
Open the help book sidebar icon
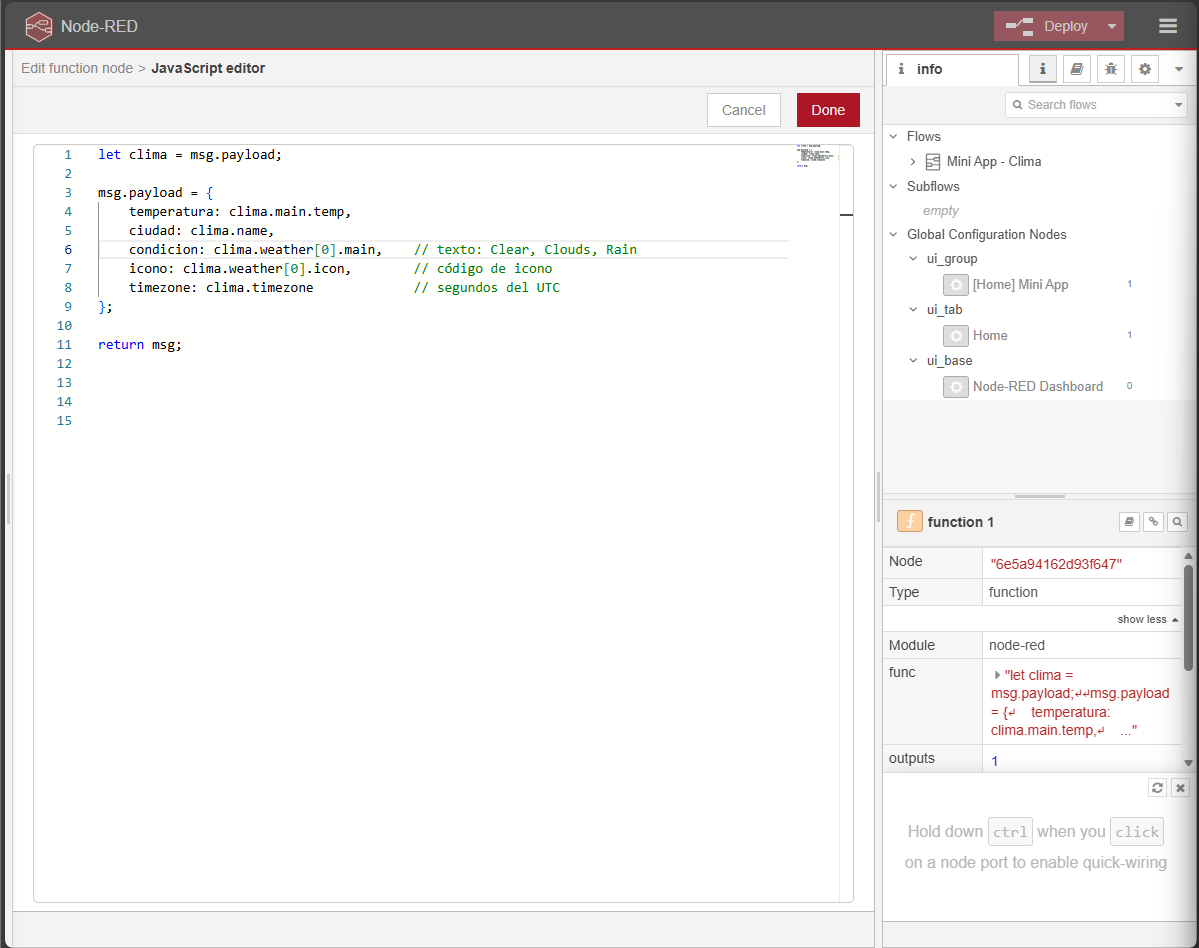(1077, 69)
